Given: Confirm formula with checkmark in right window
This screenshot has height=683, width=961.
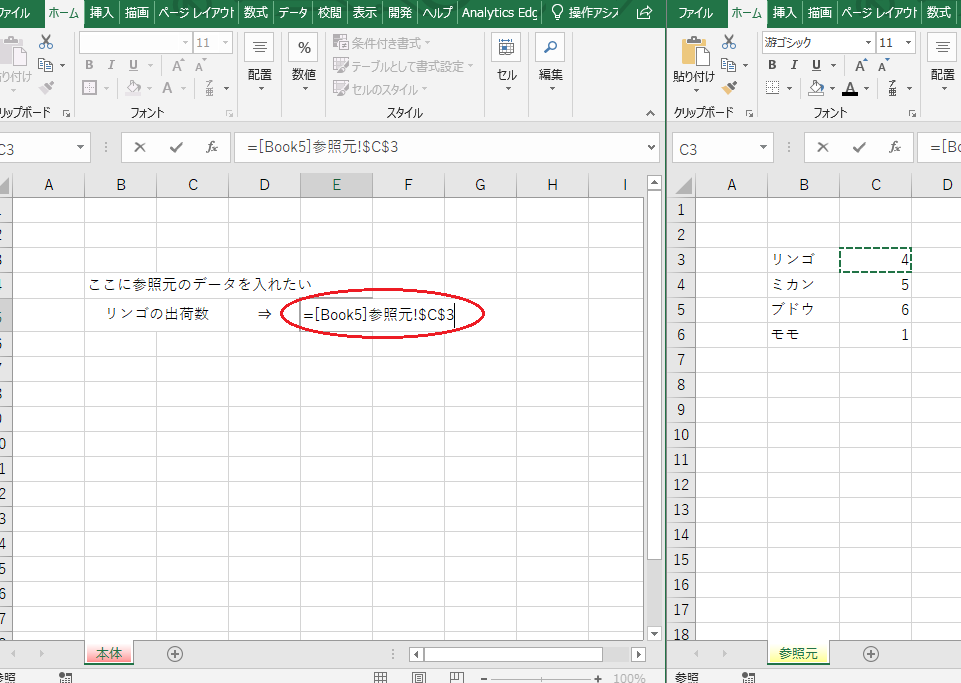Looking at the screenshot, I should point(859,147).
